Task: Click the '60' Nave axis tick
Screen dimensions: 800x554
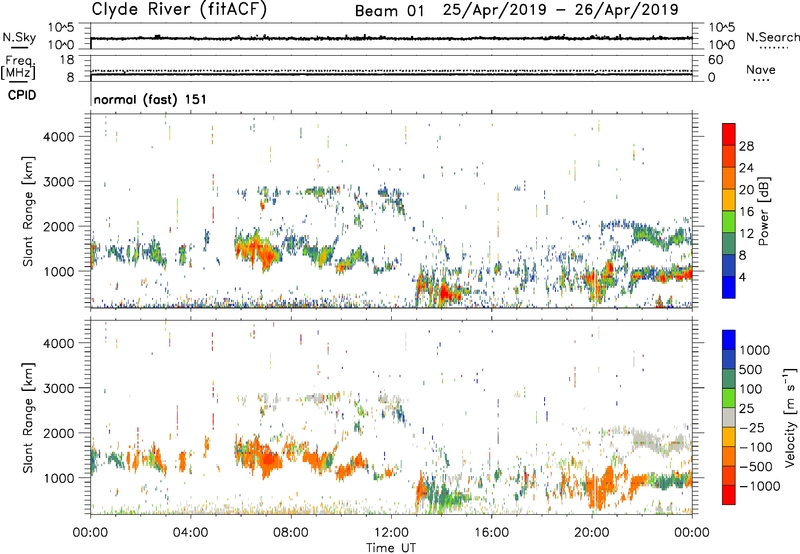Action: [715, 60]
